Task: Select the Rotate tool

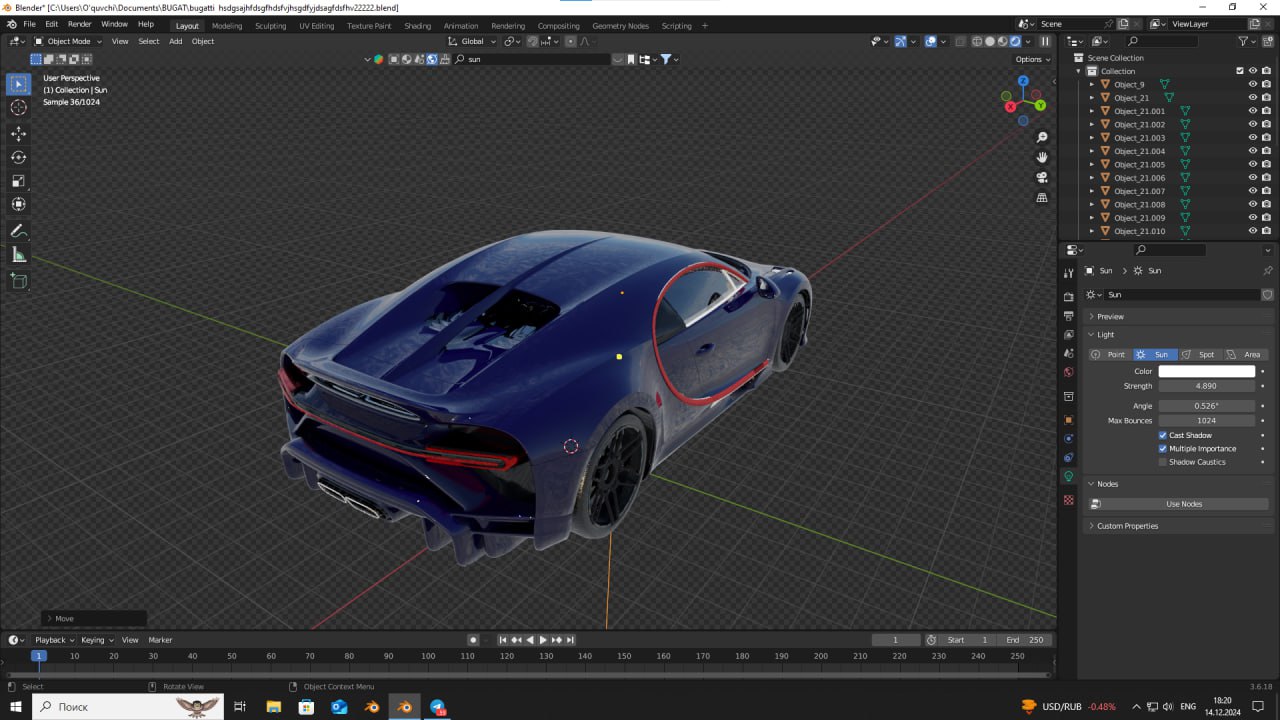Action: coord(18,157)
